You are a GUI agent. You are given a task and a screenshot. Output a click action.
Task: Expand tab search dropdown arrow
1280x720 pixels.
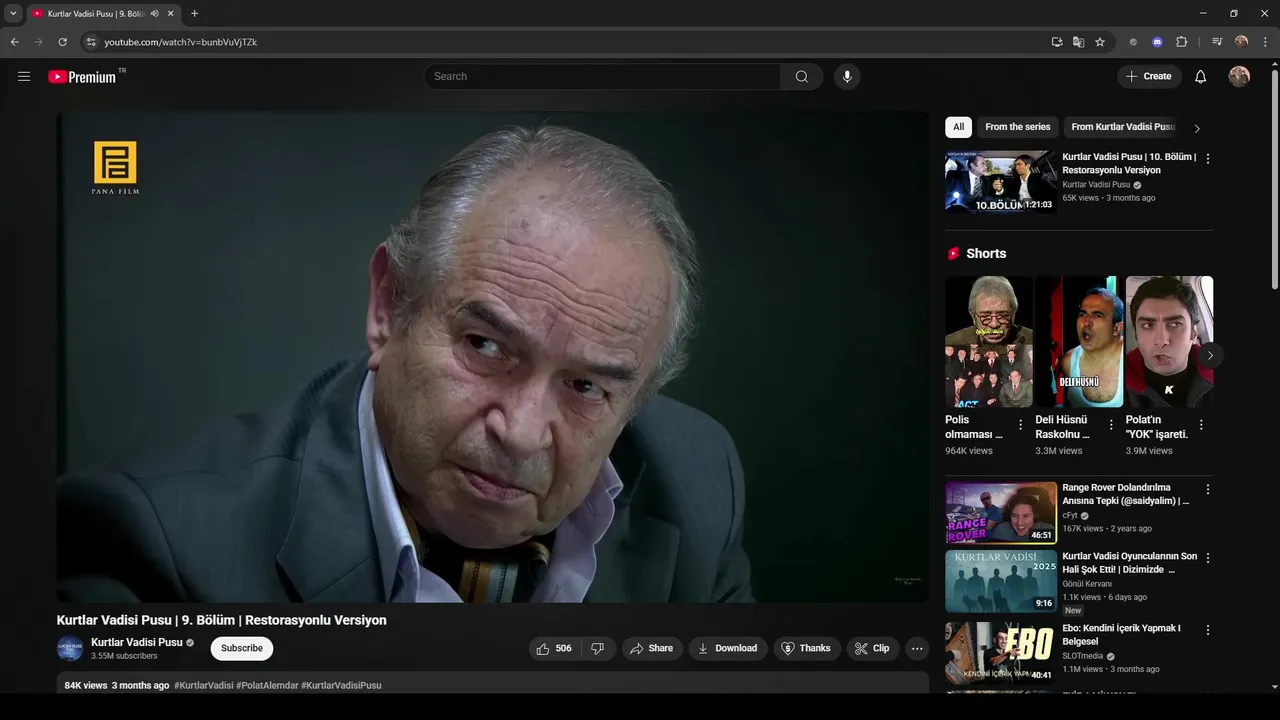click(13, 14)
